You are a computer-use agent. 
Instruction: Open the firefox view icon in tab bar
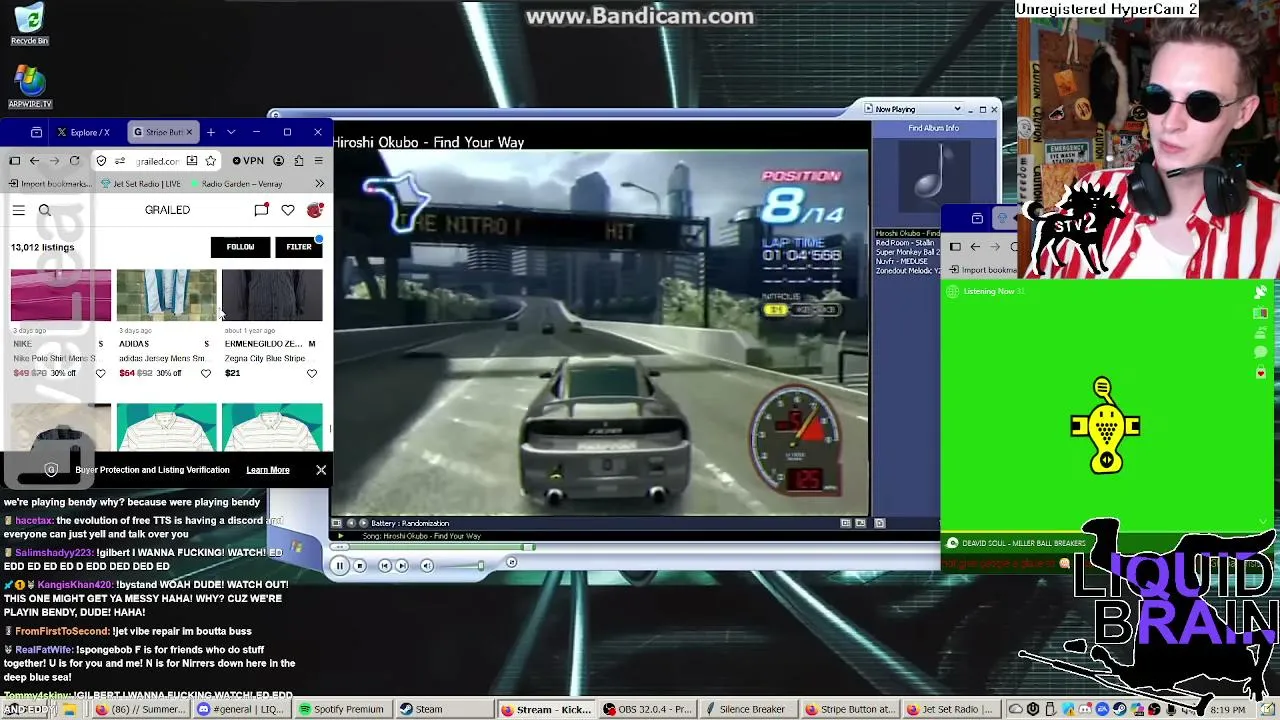(36, 132)
